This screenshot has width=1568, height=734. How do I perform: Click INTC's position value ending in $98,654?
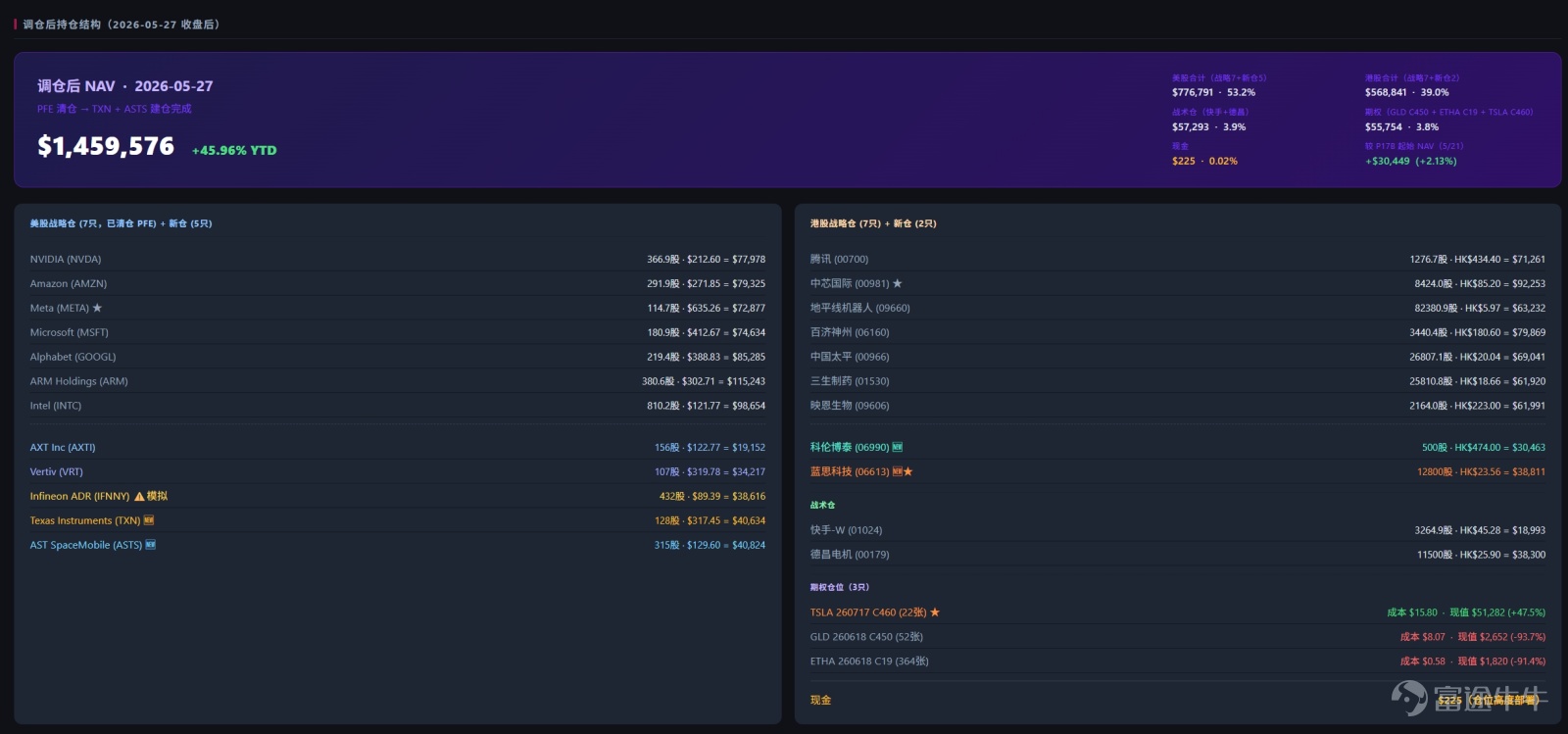706,406
